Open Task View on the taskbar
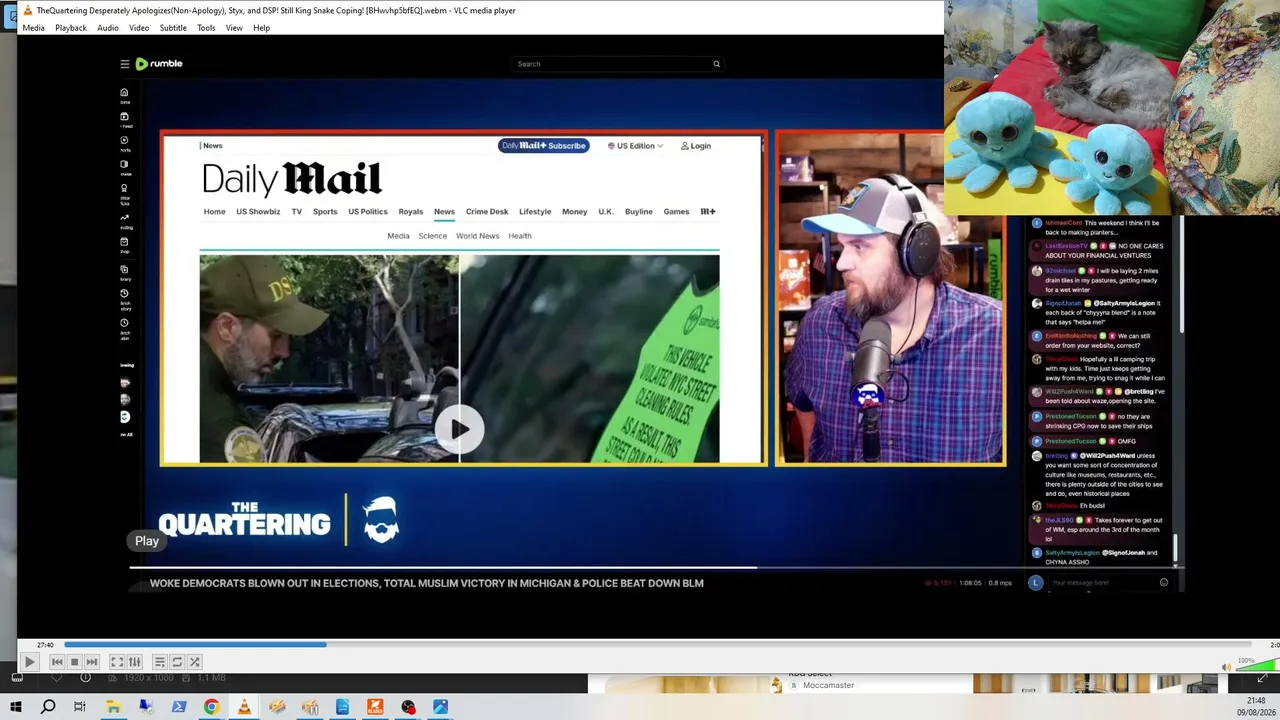The height and width of the screenshot is (720, 1280). pos(80,707)
